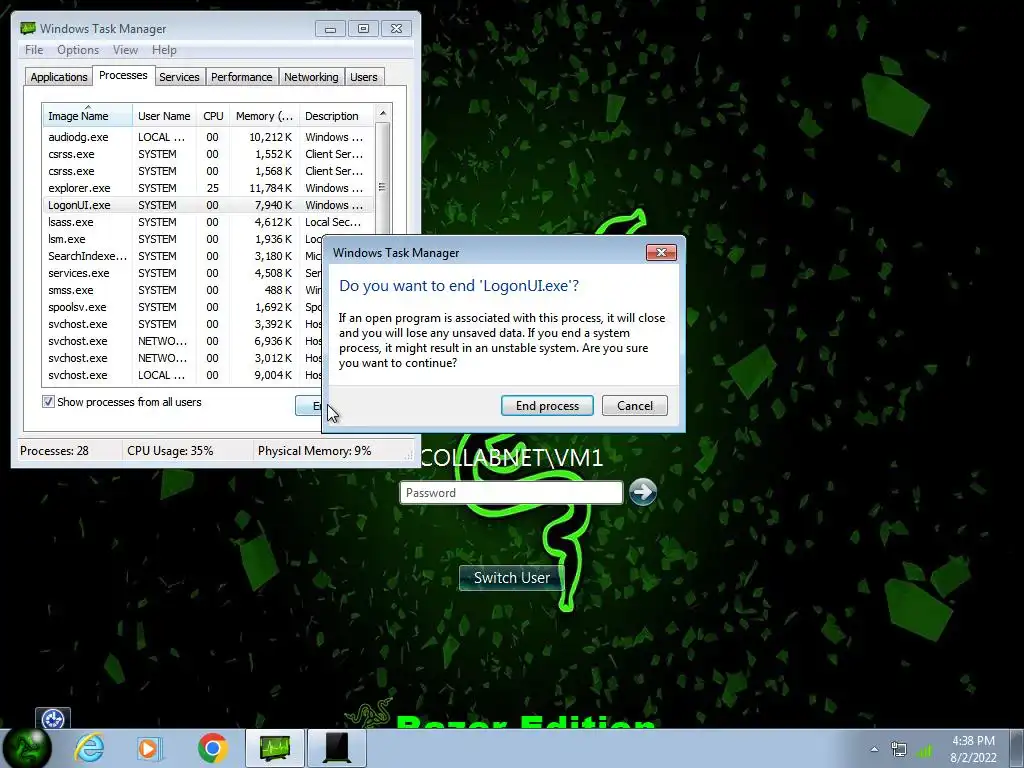Select the lsass.exe process
Image resolution: width=1024 pixels, height=768 pixels.
pyautogui.click(x=208, y=222)
